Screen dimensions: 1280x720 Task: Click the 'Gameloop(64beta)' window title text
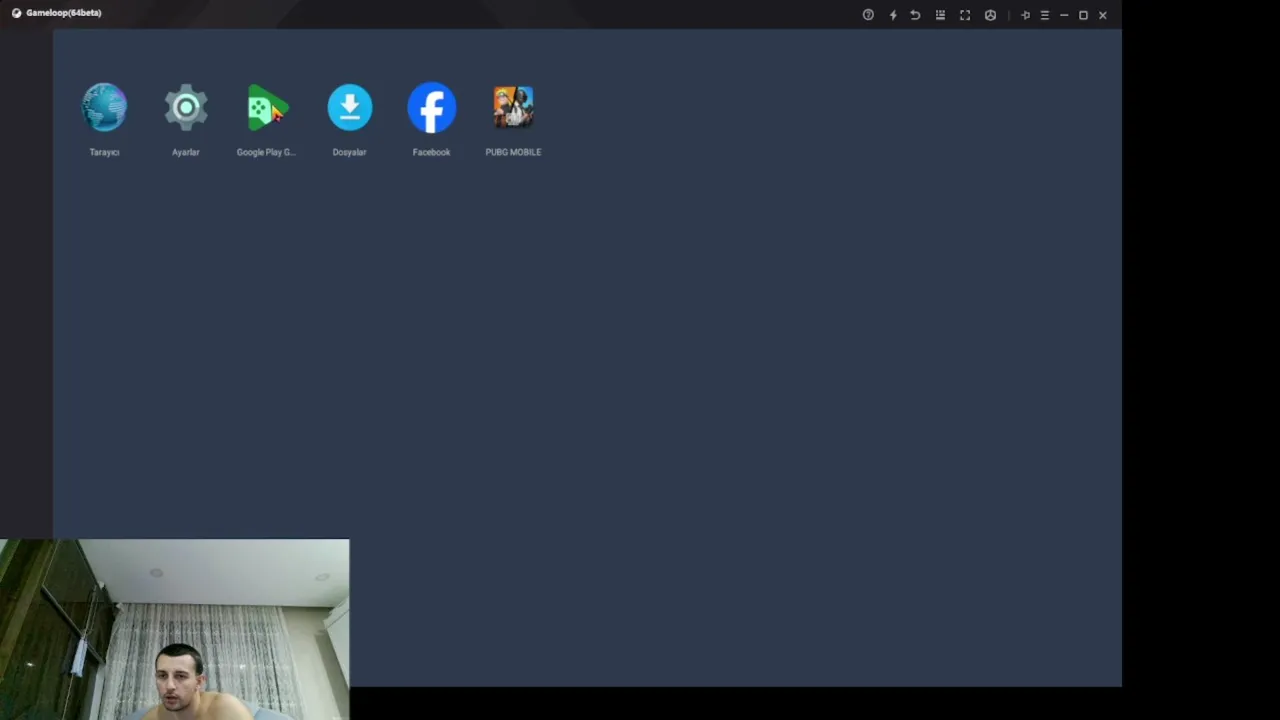point(64,13)
